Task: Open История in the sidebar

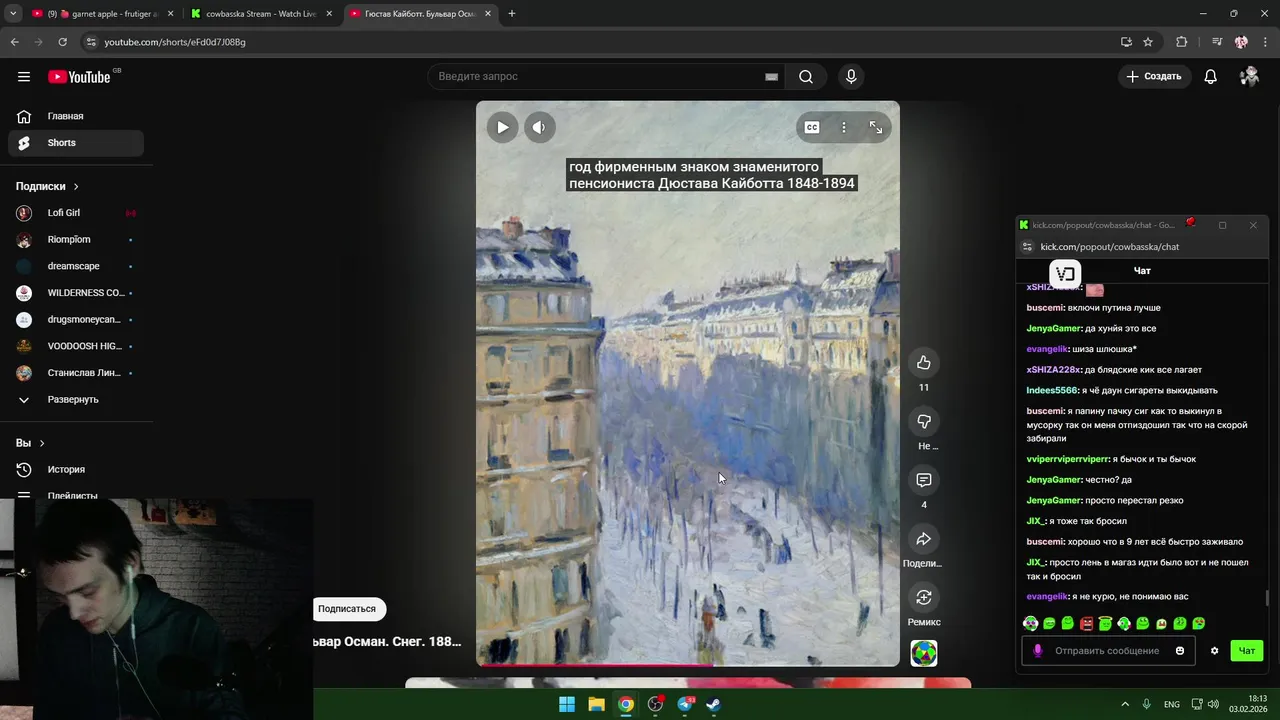Action: pos(76,470)
